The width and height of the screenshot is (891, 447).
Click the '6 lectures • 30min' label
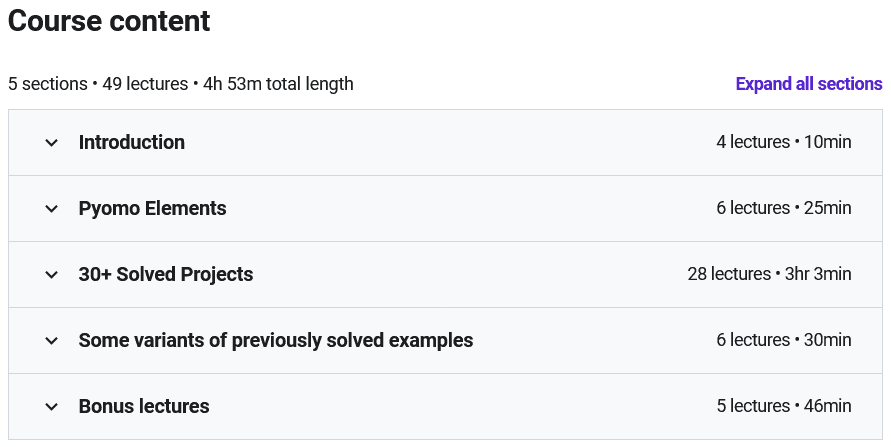click(x=783, y=340)
